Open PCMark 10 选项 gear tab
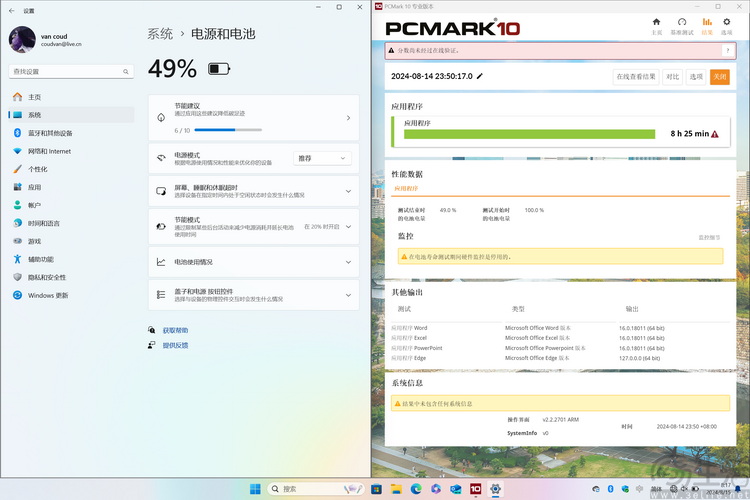Viewport: 750px width, 500px height. coord(727,26)
